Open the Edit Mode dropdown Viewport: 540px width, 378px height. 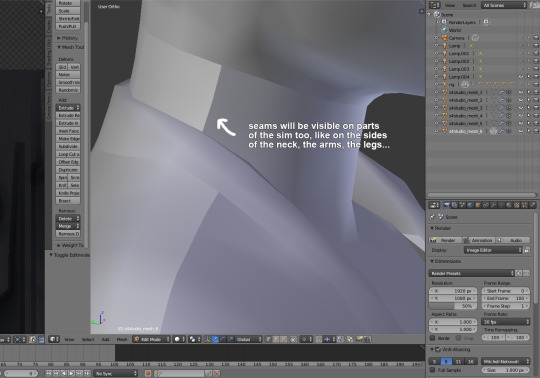click(x=152, y=339)
